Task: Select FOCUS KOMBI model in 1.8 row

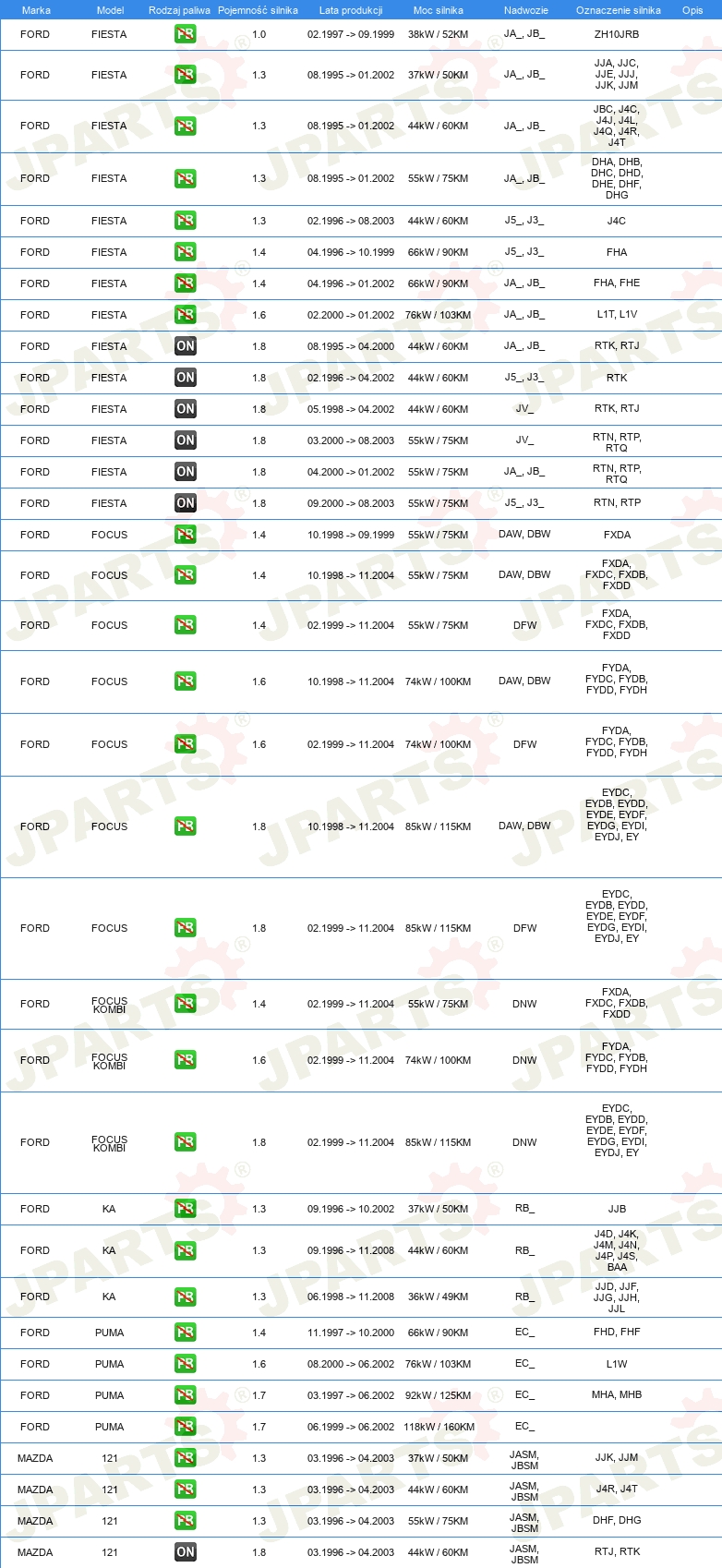Action: pyautogui.click(x=109, y=1143)
